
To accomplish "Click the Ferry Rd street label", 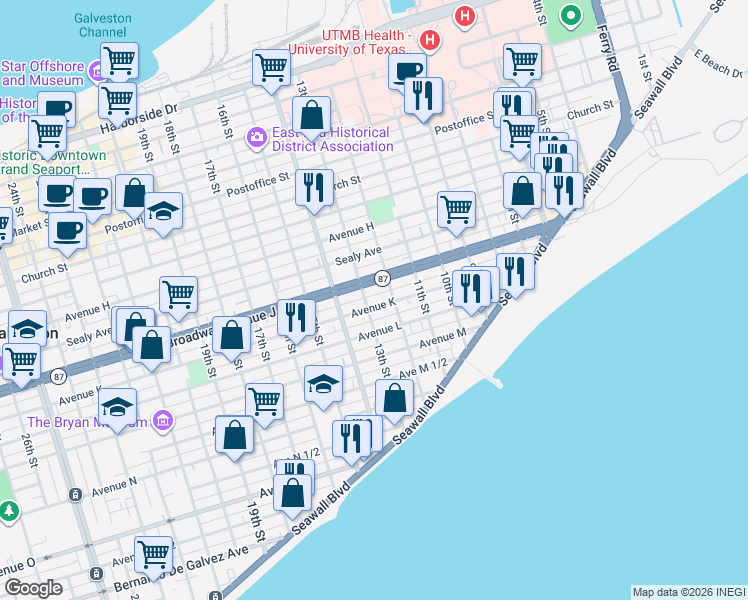I will click(607, 49).
